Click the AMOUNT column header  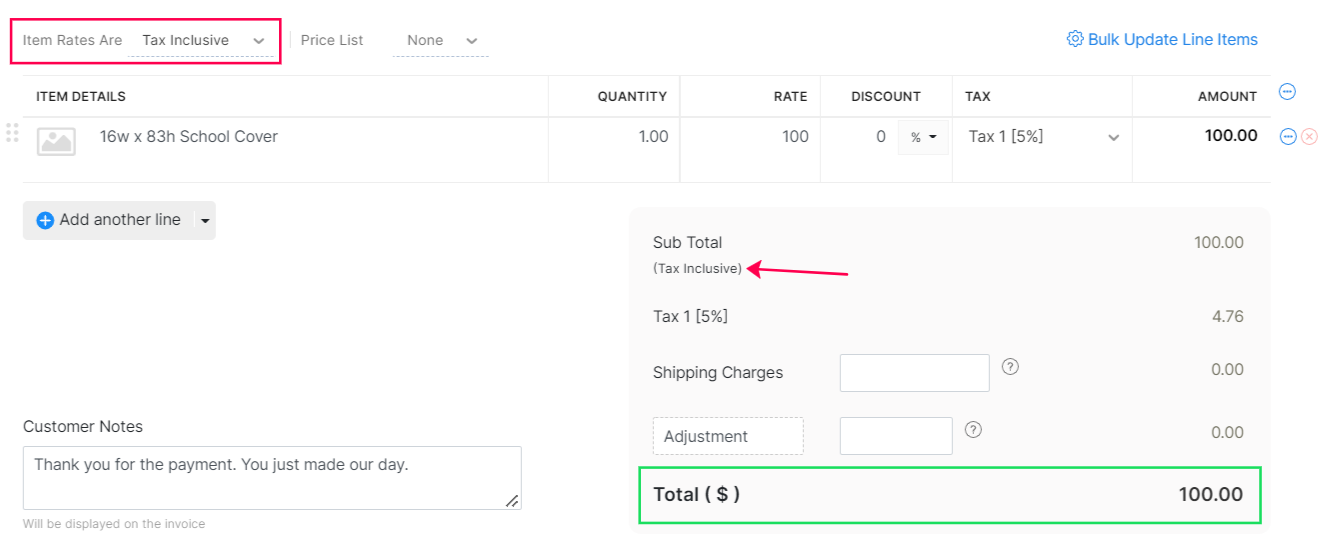tap(1227, 97)
